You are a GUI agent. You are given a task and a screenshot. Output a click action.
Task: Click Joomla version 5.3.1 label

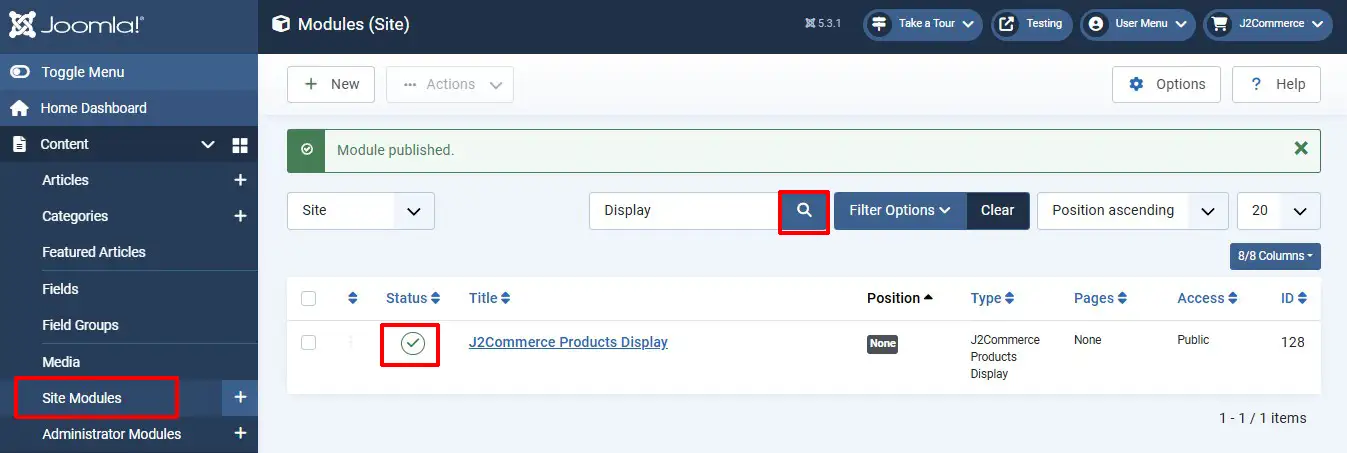[x=825, y=24]
